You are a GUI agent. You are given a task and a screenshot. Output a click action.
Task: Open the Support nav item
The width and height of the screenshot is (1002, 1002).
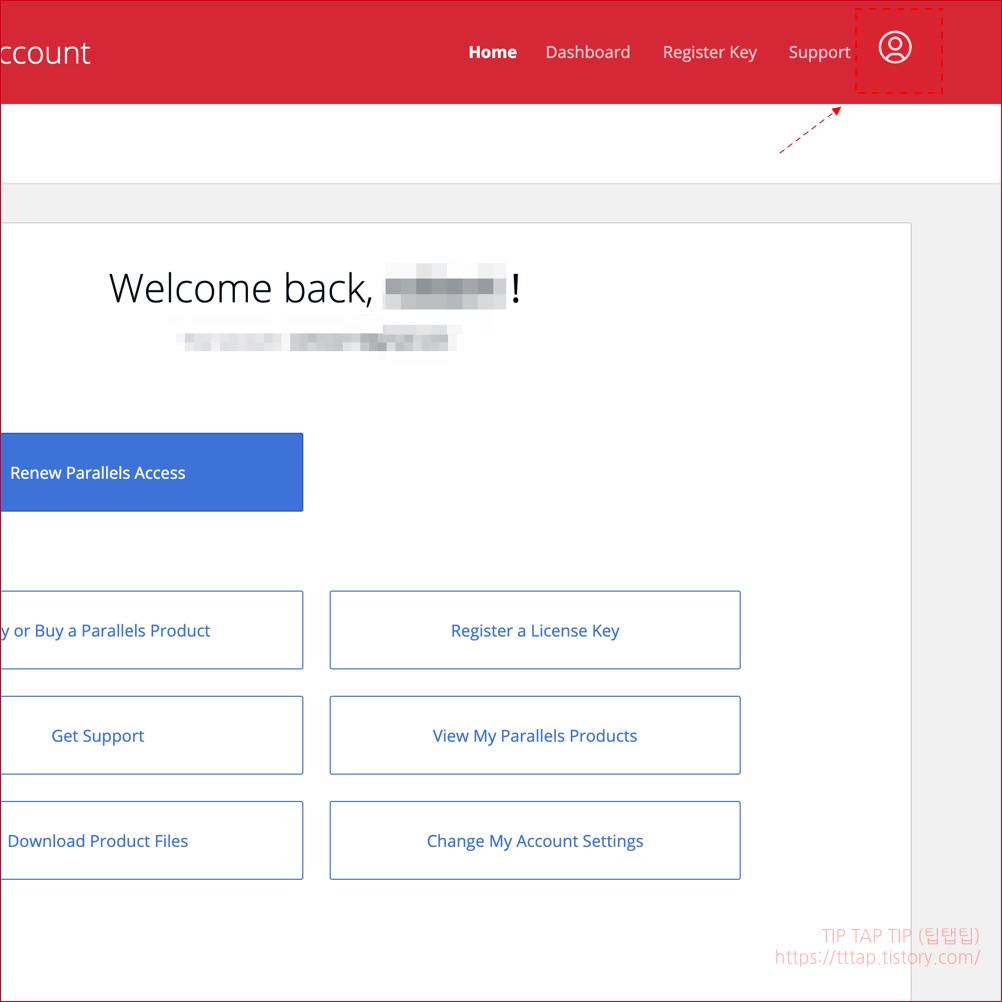click(x=819, y=53)
